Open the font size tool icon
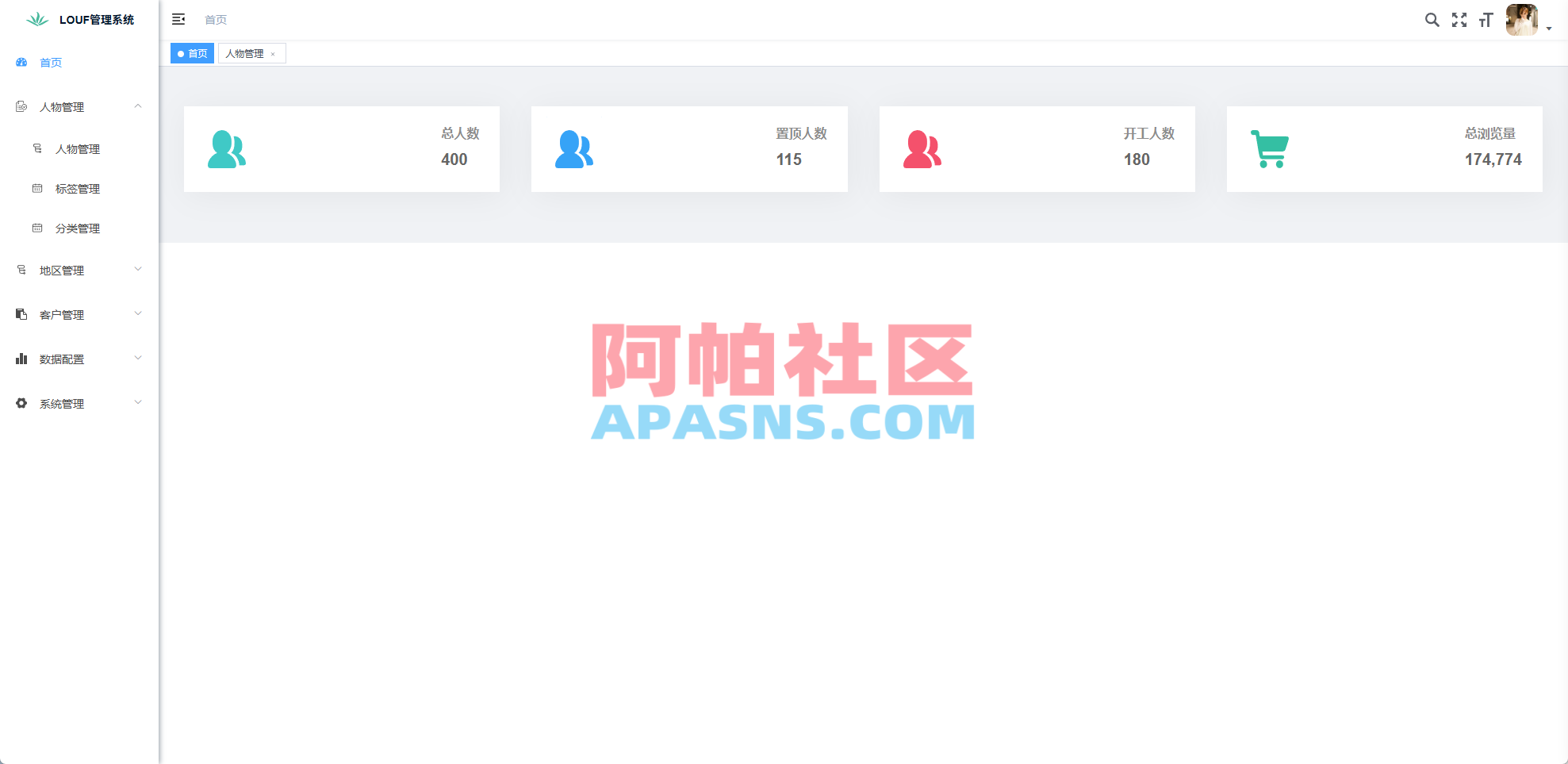This screenshot has width=1568, height=764. click(1486, 20)
